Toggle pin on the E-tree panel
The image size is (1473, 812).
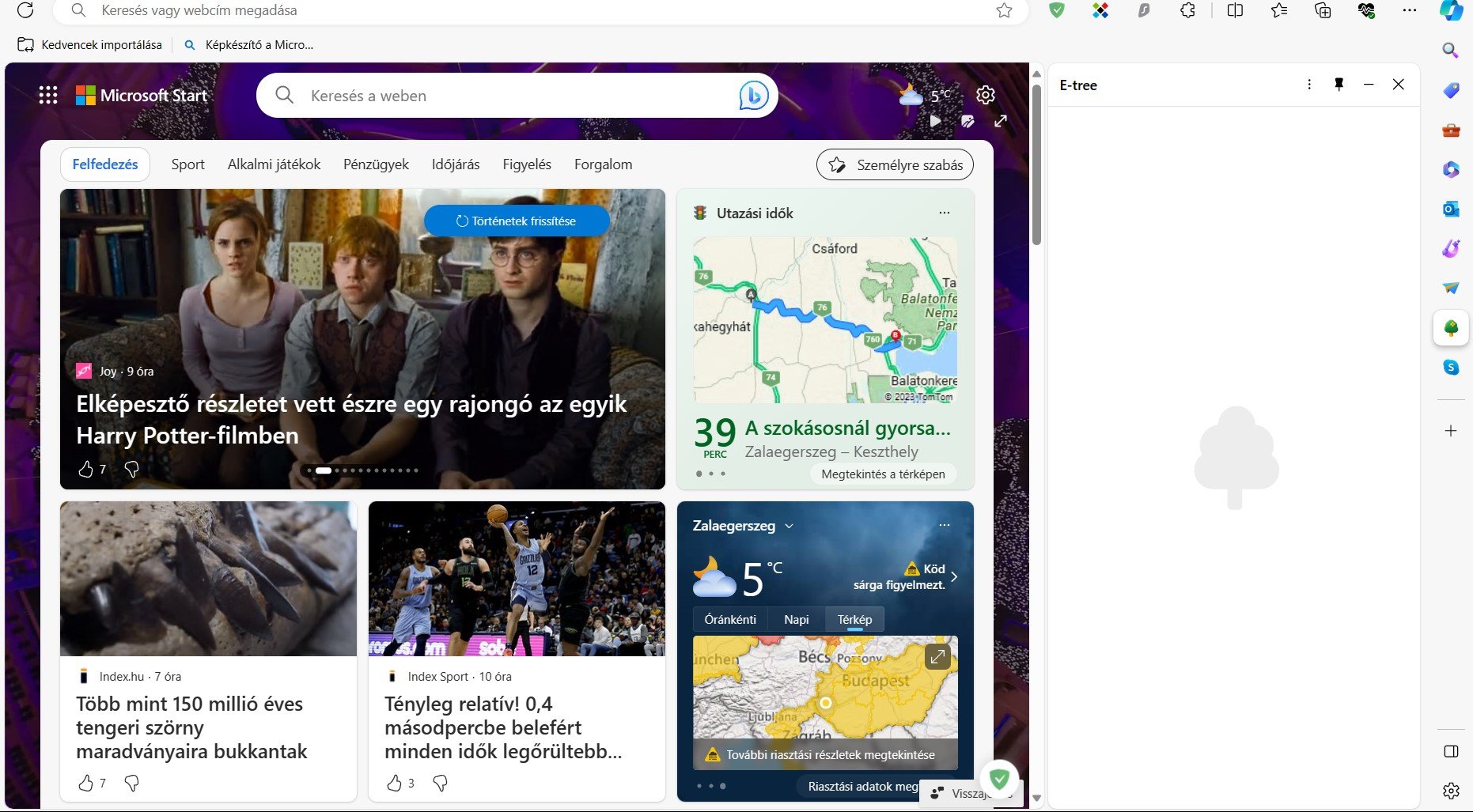pos(1339,85)
